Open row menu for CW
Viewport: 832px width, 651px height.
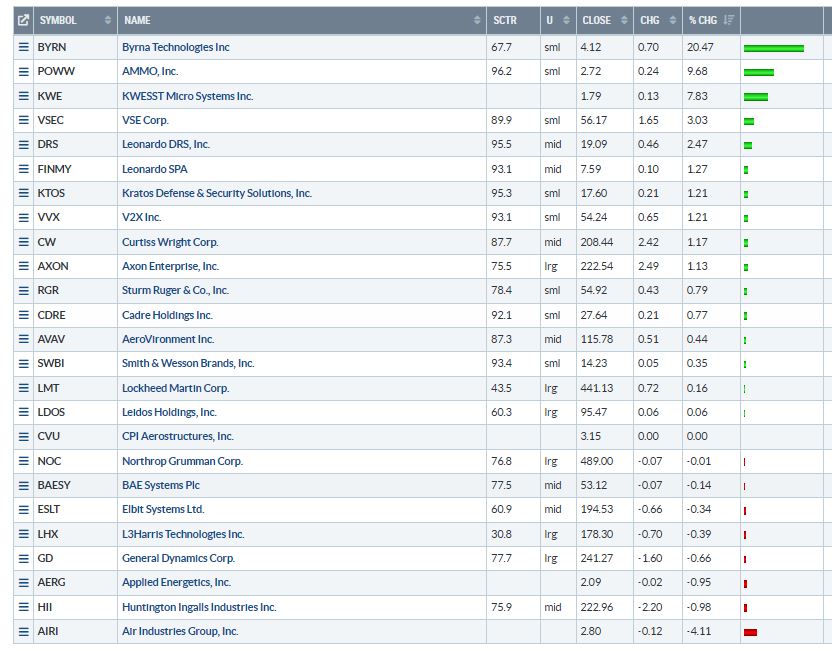point(23,242)
